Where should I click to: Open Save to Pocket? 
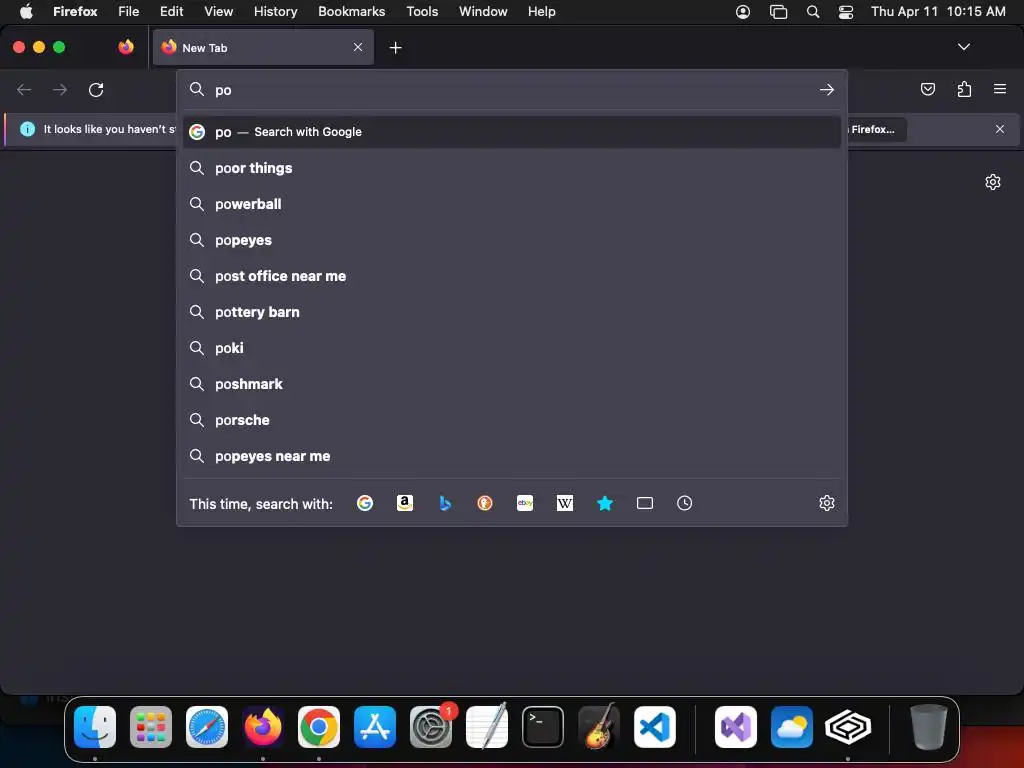(x=927, y=89)
